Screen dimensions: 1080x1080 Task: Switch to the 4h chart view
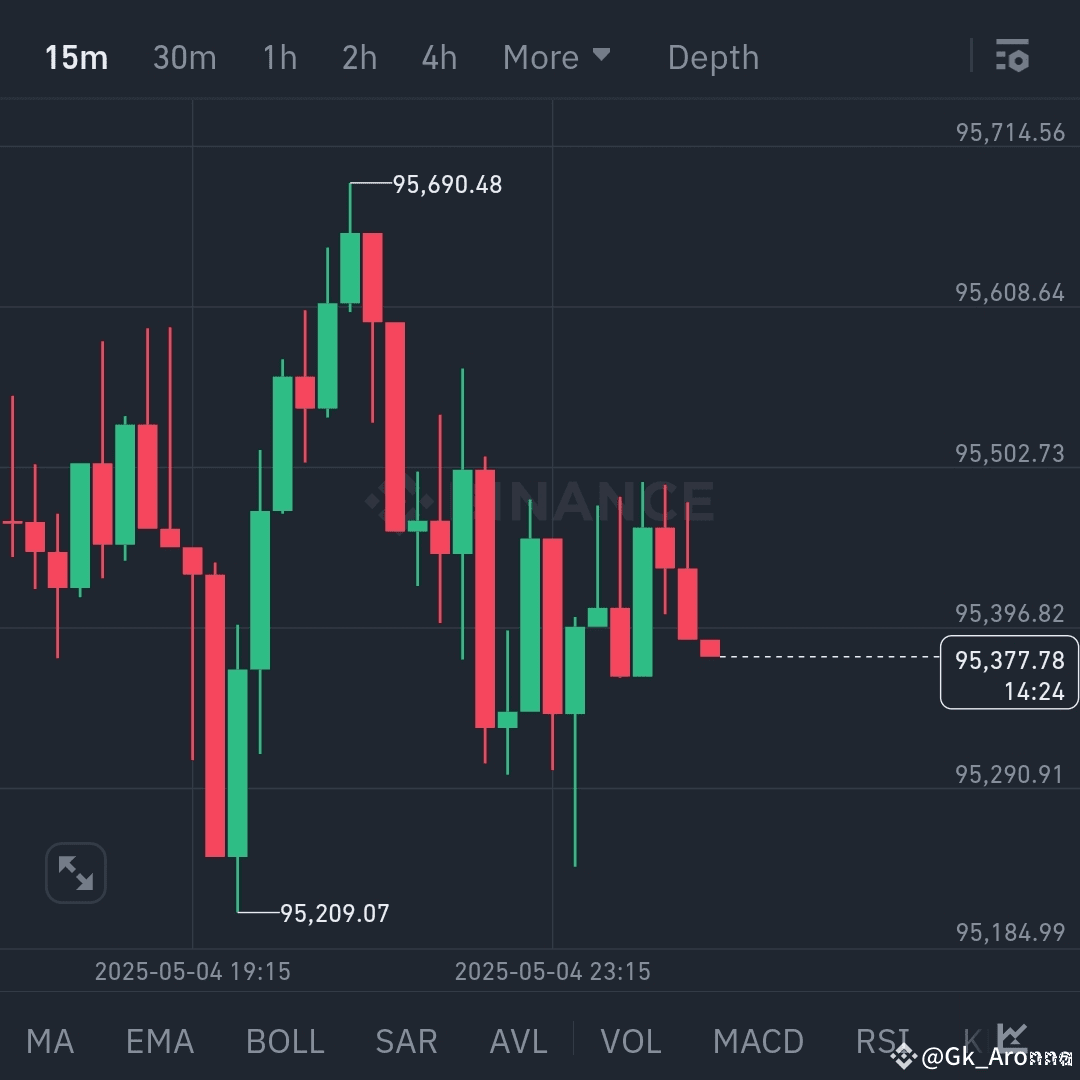coord(438,57)
